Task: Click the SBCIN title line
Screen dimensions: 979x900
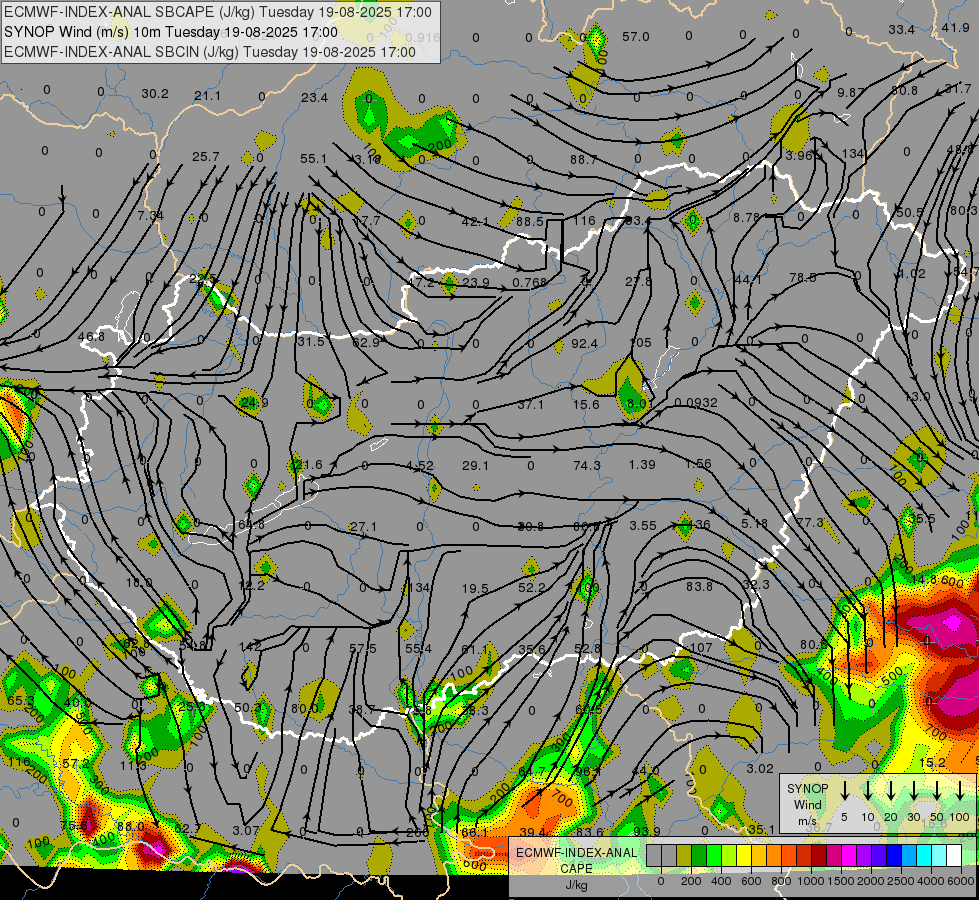Action: pyautogui.click(x=209, y=52)
